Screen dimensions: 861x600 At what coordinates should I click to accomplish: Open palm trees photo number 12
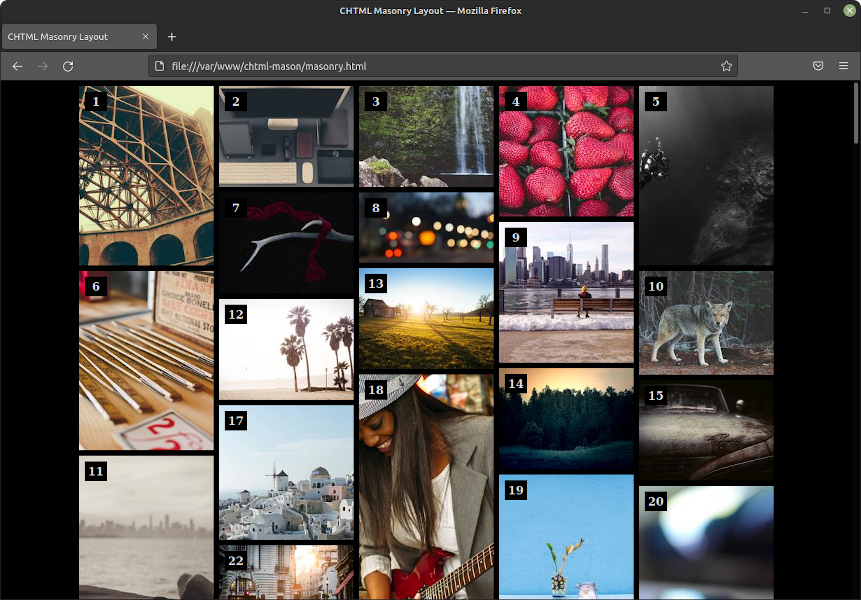point(286,349)
